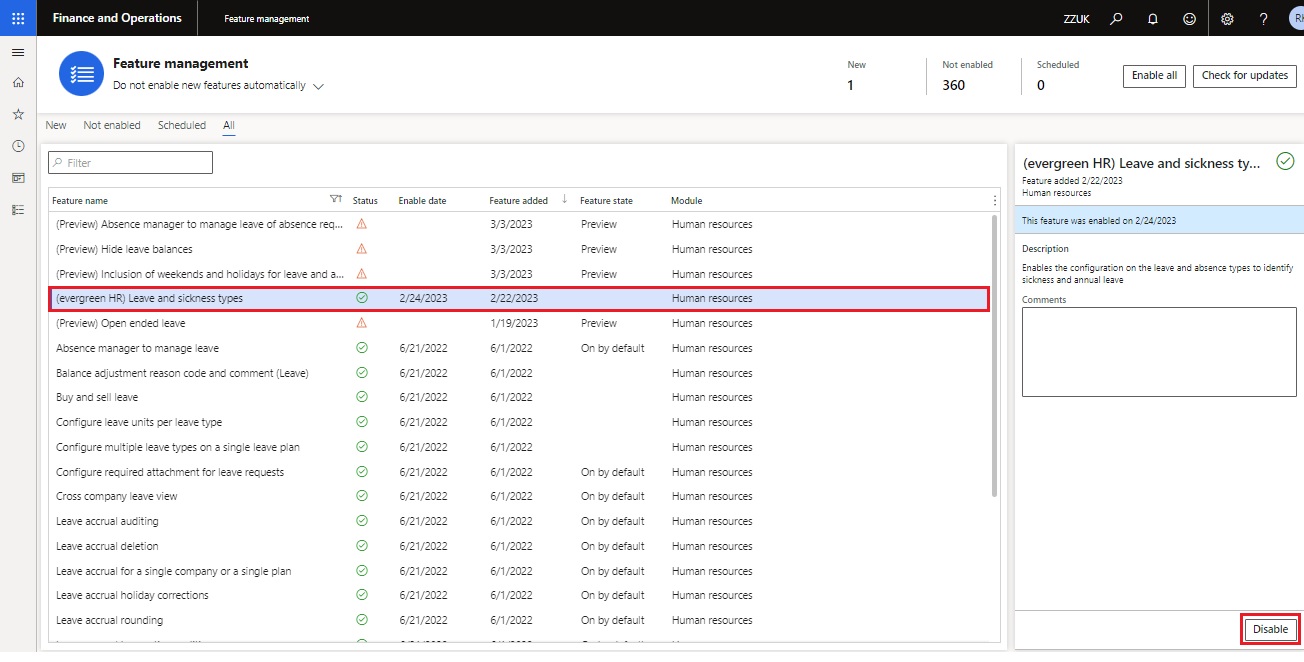Open the column options ellipsis menu

click(x=994, y=201)
